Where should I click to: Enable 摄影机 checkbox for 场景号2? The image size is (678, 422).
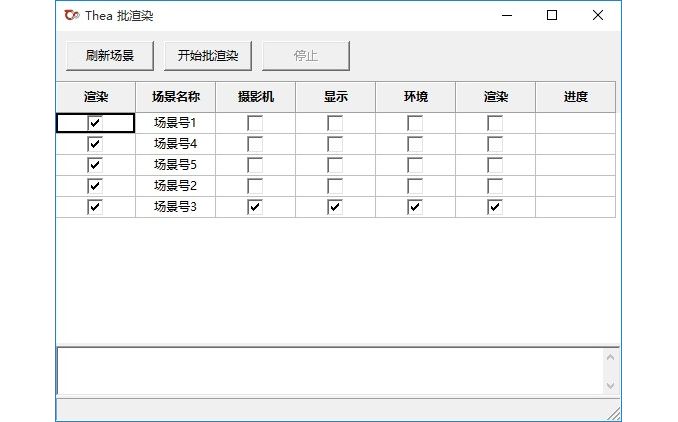pyautogui.click(x=255, y=186)
